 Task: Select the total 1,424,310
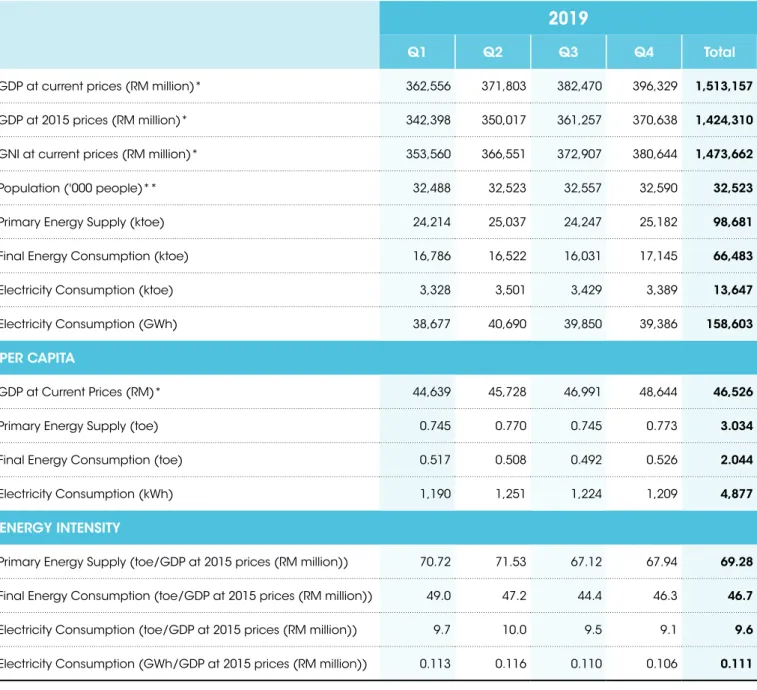pos(724,120)
